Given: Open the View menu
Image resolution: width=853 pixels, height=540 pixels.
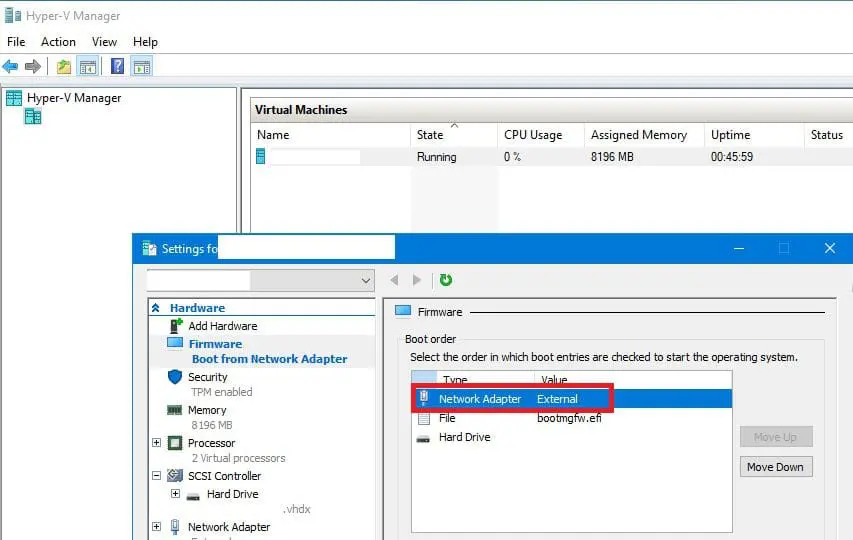Looking at the screenshot, I should (x=104, y=42).
